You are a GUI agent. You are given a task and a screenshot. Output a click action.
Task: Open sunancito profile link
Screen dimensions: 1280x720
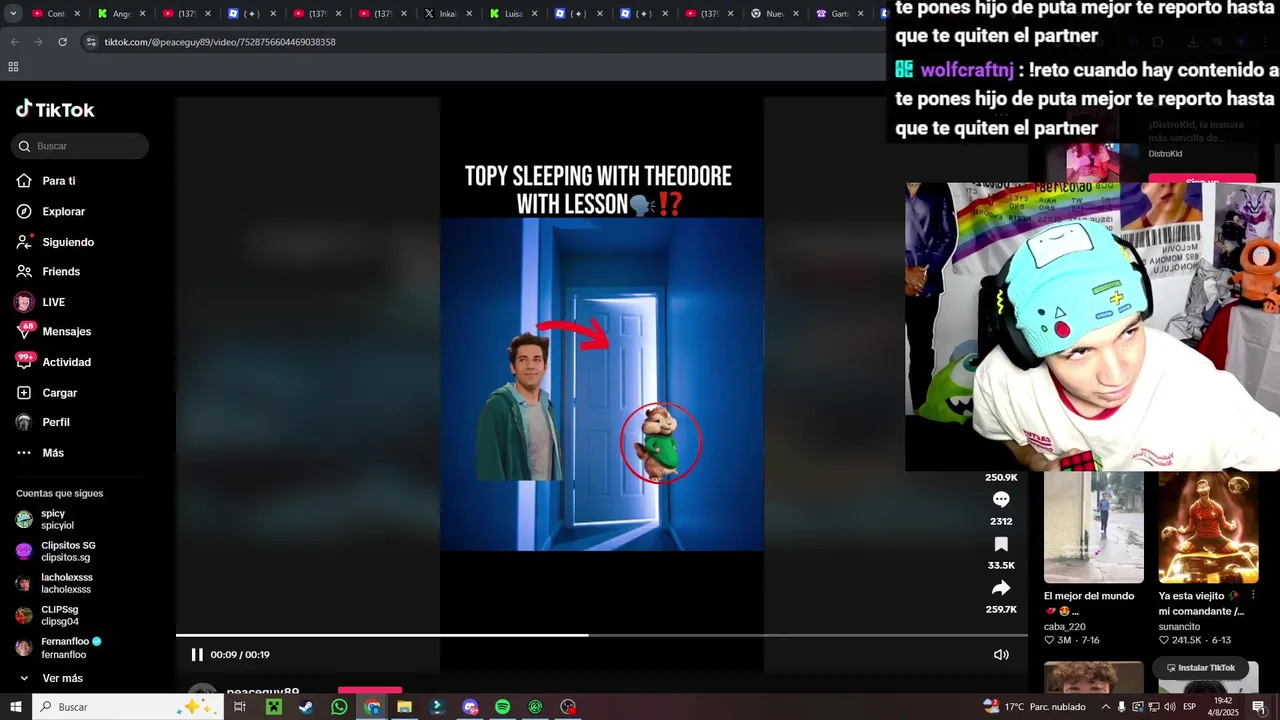(1180, 627)
